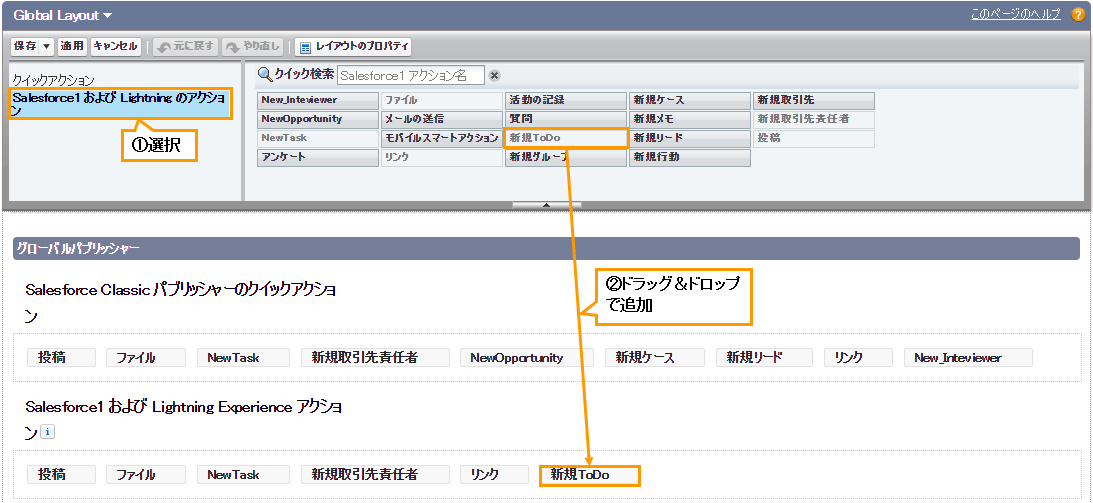1093x503 pixels.
Task: Select 新規取引先 in the action palette
Action: (813, 100)
